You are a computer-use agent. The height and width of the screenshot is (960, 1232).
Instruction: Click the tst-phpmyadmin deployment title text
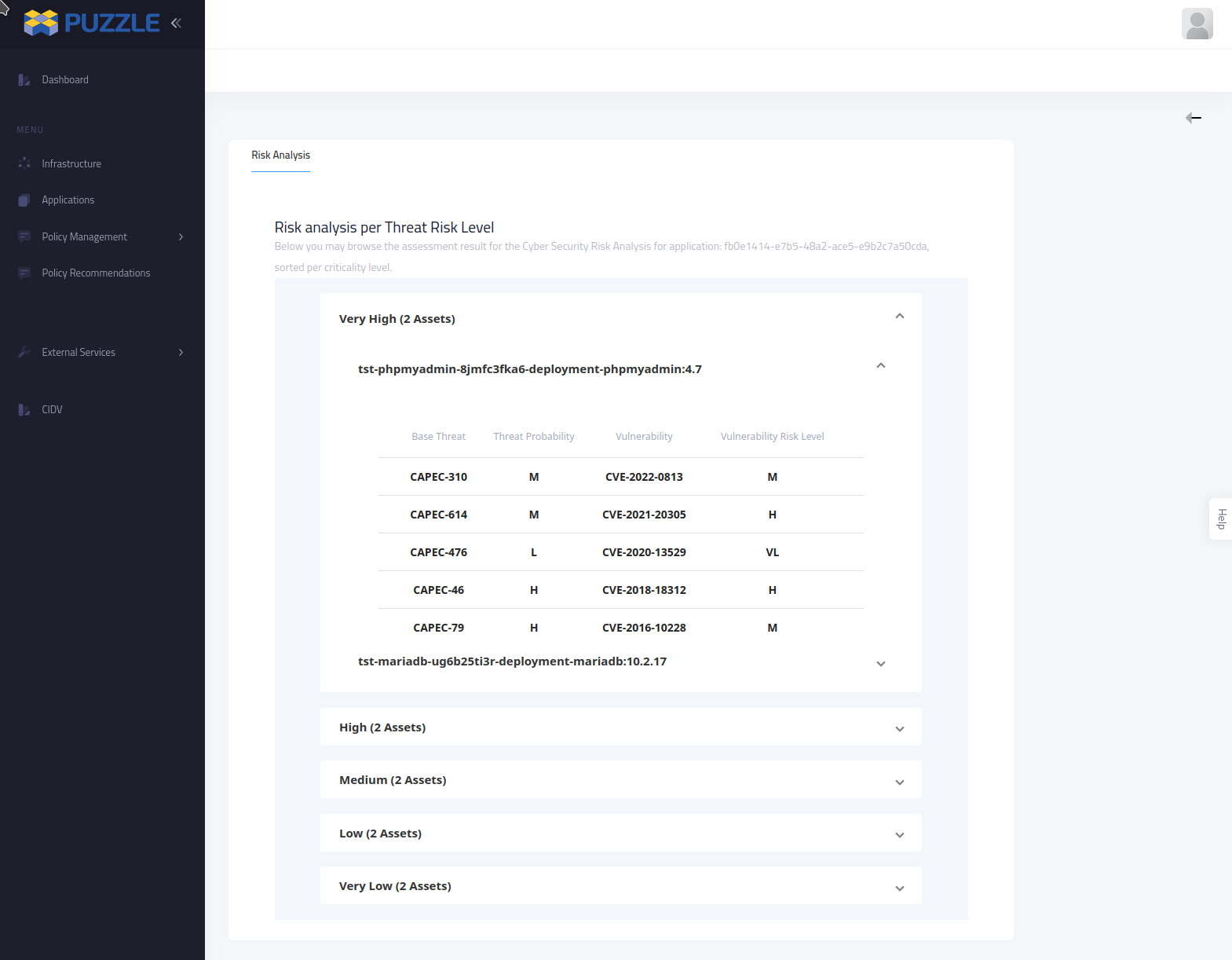tap(530, 369)
